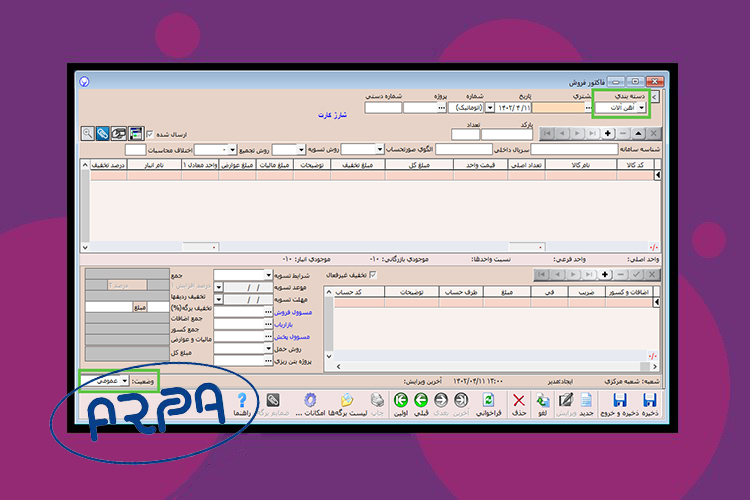Click the hand icon beside the paperclip
Image resolution: width=750 pixels, height=500 pixels.
(x=119, y=133)
